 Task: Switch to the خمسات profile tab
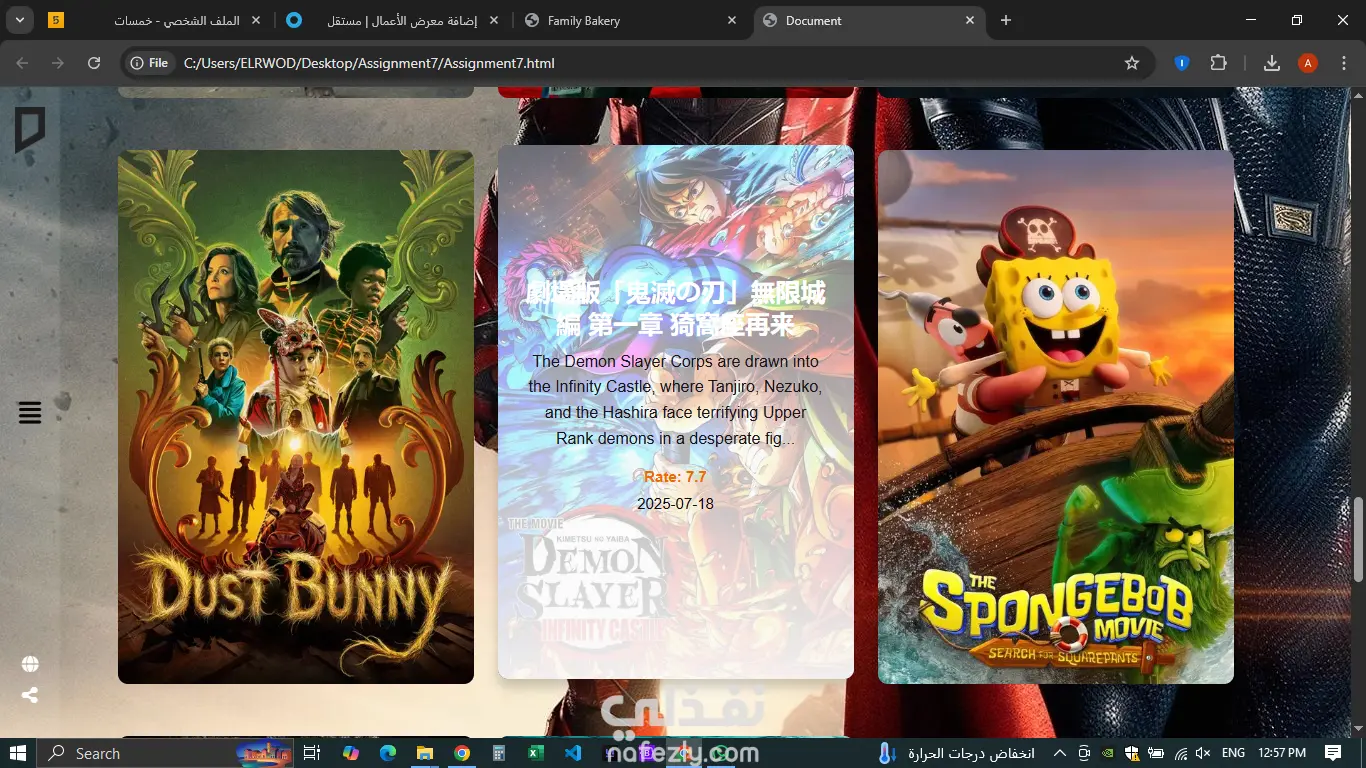[x=177, y=20]
